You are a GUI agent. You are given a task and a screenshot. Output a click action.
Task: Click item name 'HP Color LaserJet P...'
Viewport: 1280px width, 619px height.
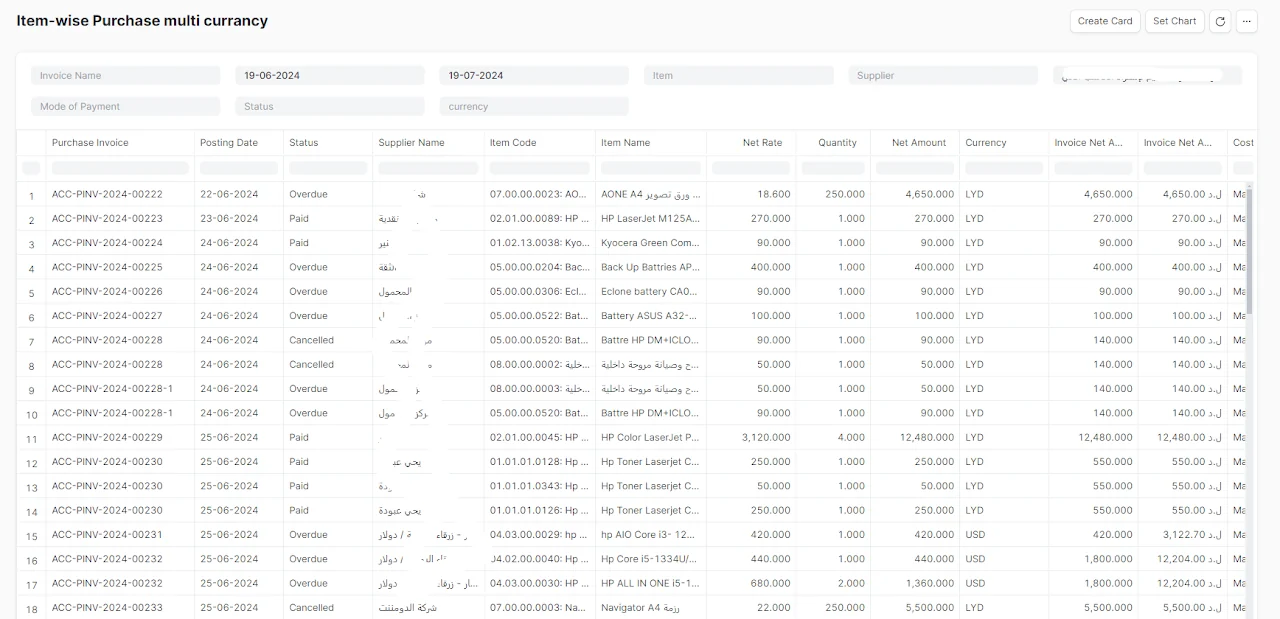650,437
